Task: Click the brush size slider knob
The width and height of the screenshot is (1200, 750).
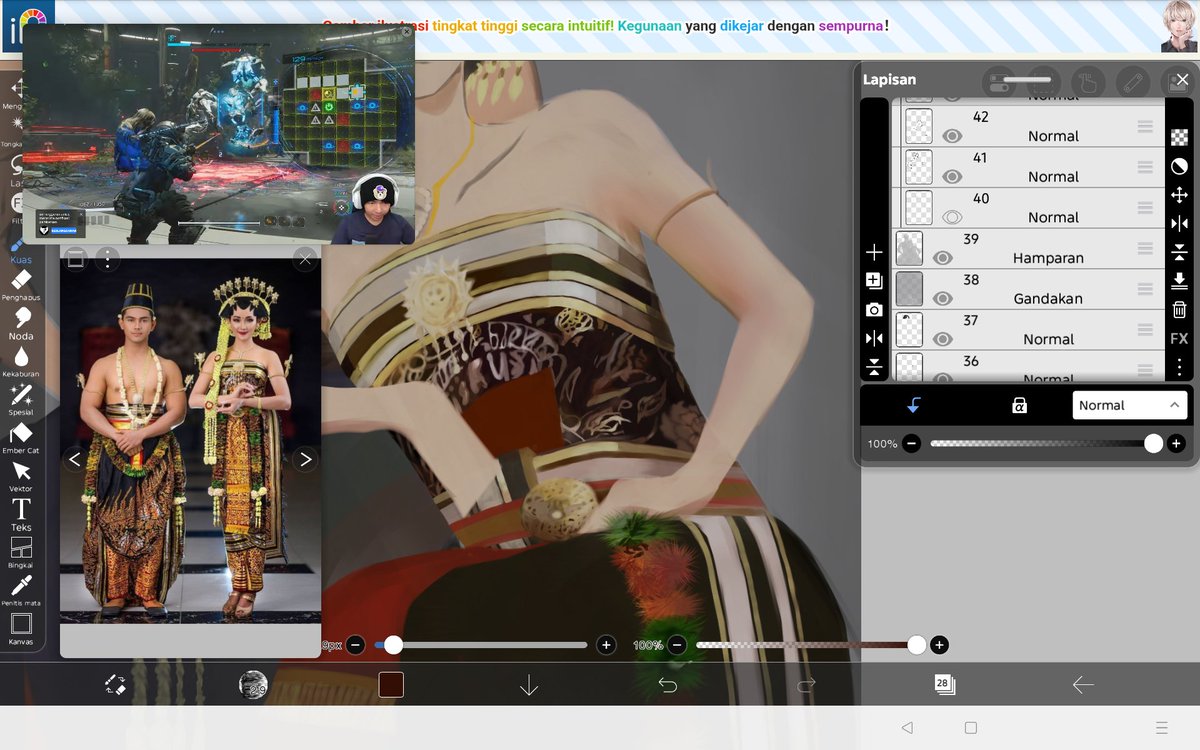Action: click(394, 645)
